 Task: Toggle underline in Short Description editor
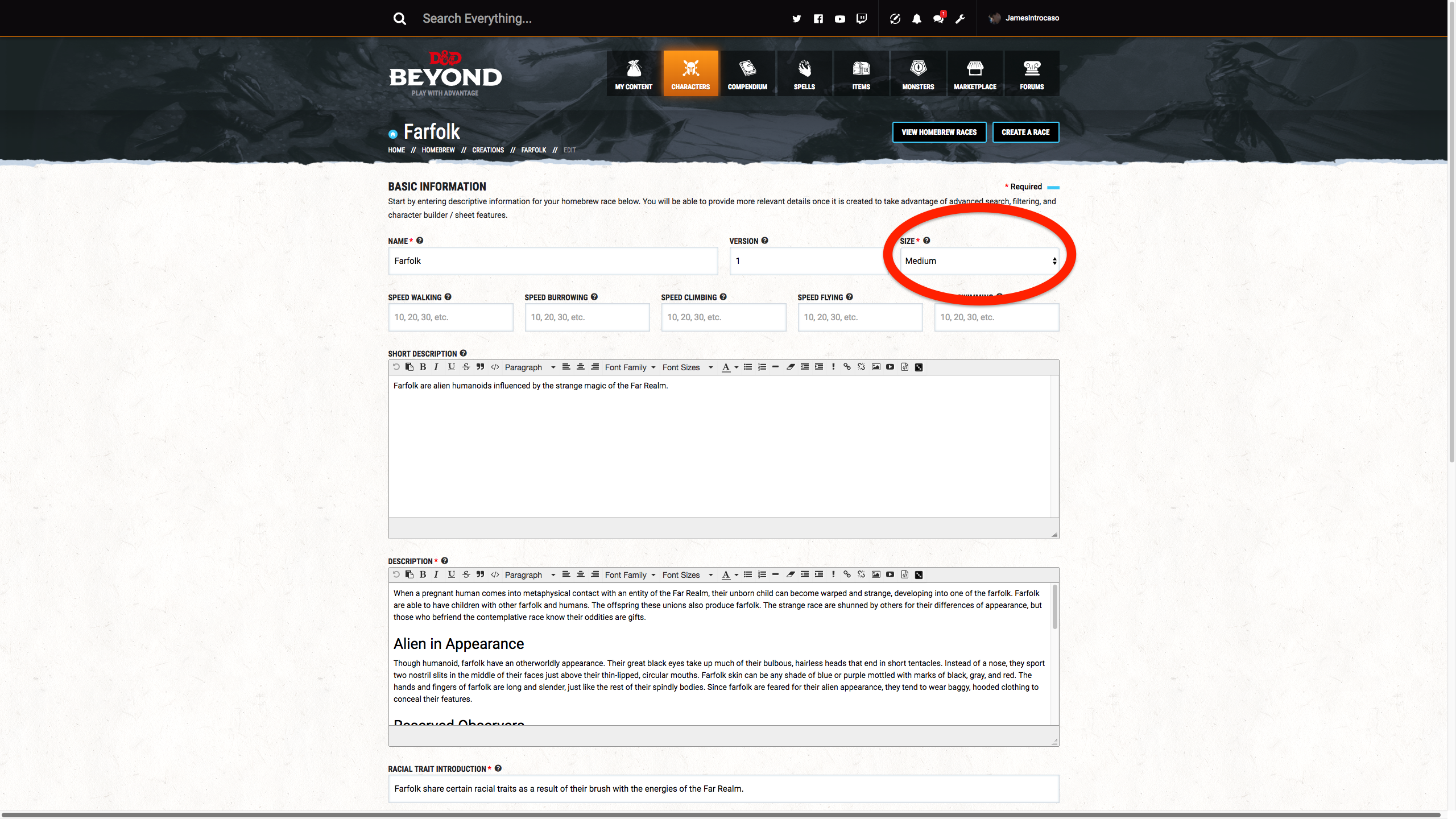[x=451, y=367]
